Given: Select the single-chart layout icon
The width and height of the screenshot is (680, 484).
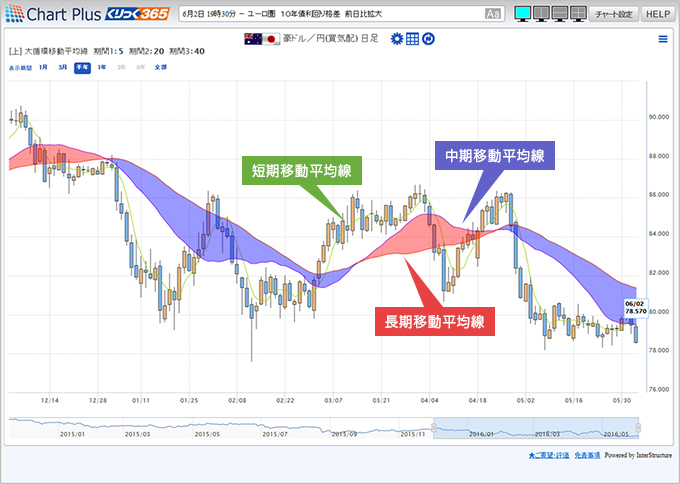Looking at the screenshot, I should [x=521, y=14].
